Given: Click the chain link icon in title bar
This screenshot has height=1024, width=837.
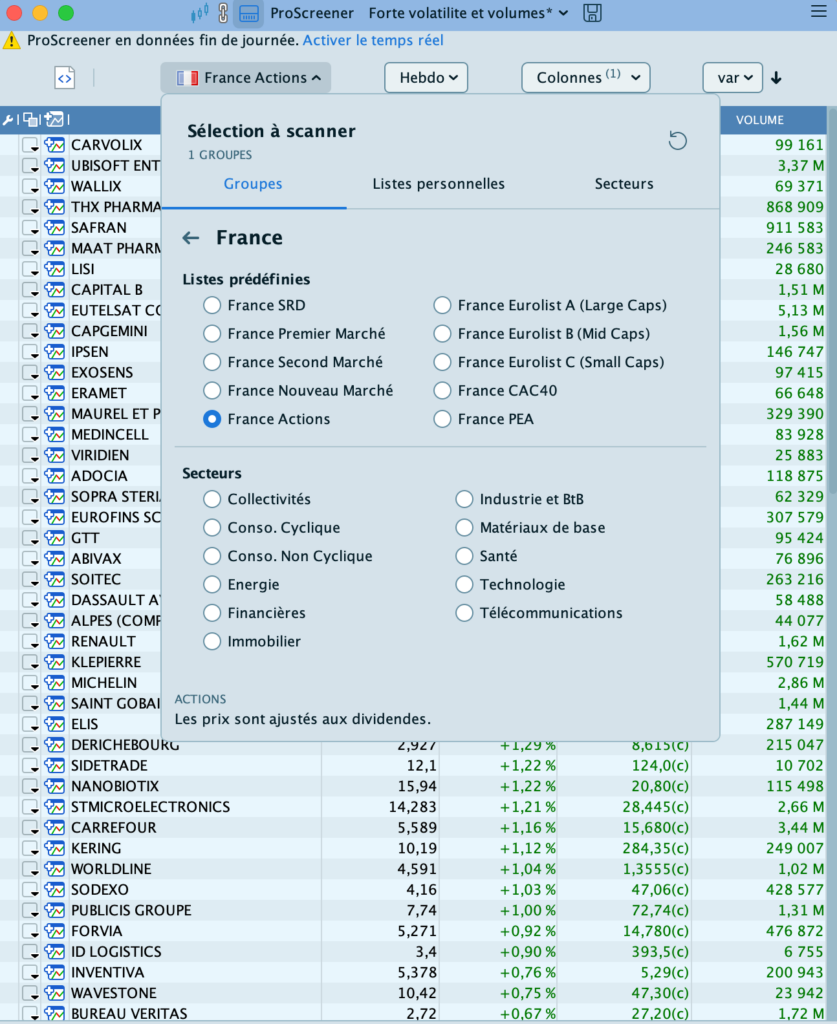Looking at the screenshot, I should click(223, 13).
